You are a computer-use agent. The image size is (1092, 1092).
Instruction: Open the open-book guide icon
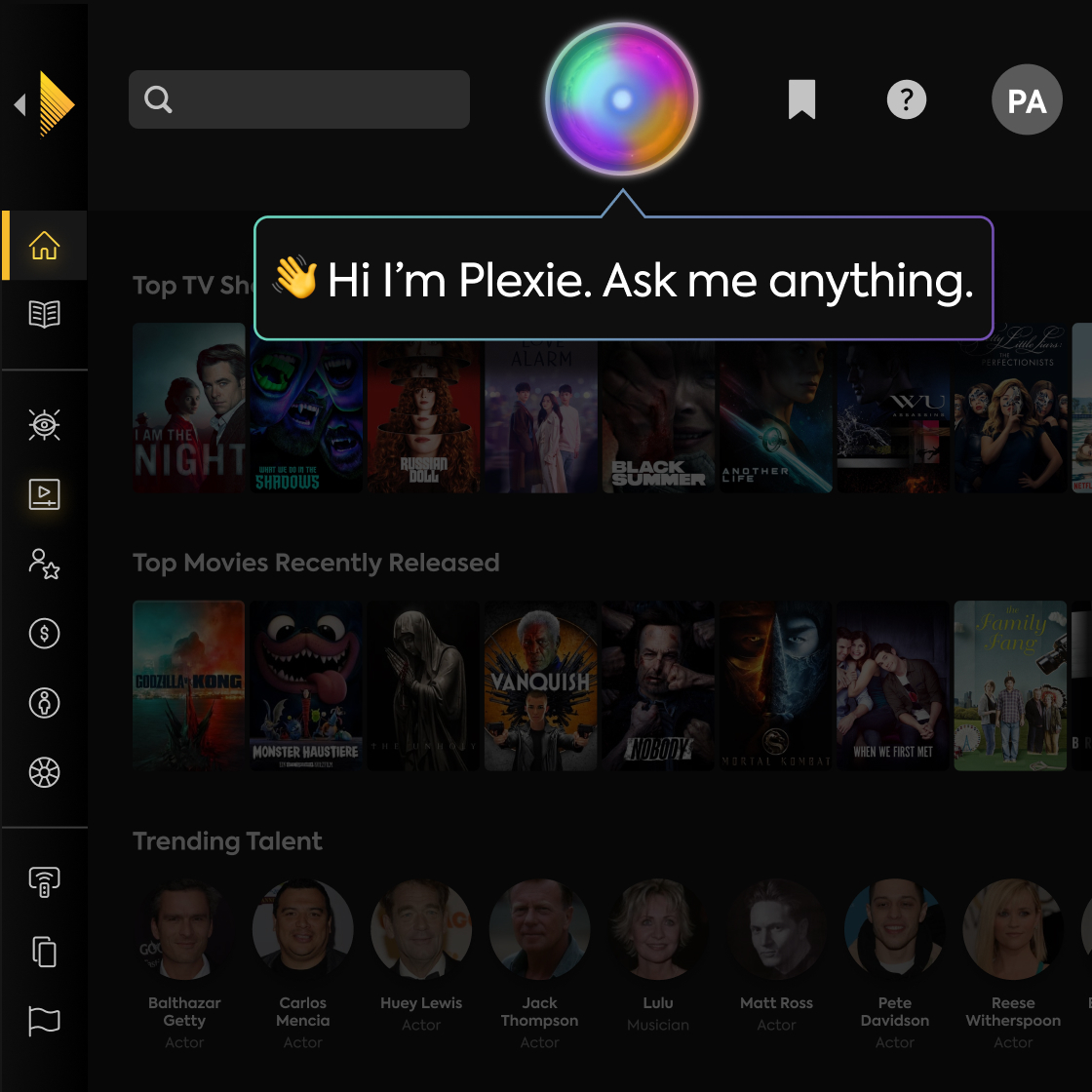[45, 314]
